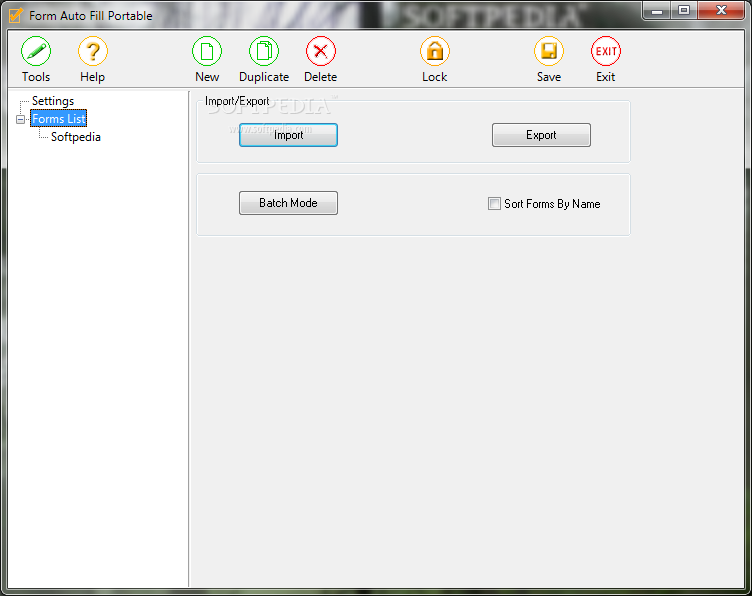Enable Sort Forms By Name checkbox

click(x=494, y=204)
